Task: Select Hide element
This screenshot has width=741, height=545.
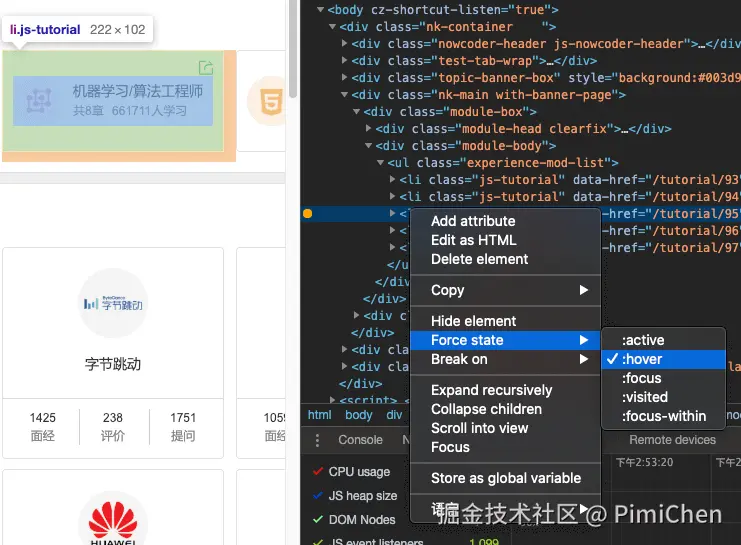Action: (x=505, y=321)
